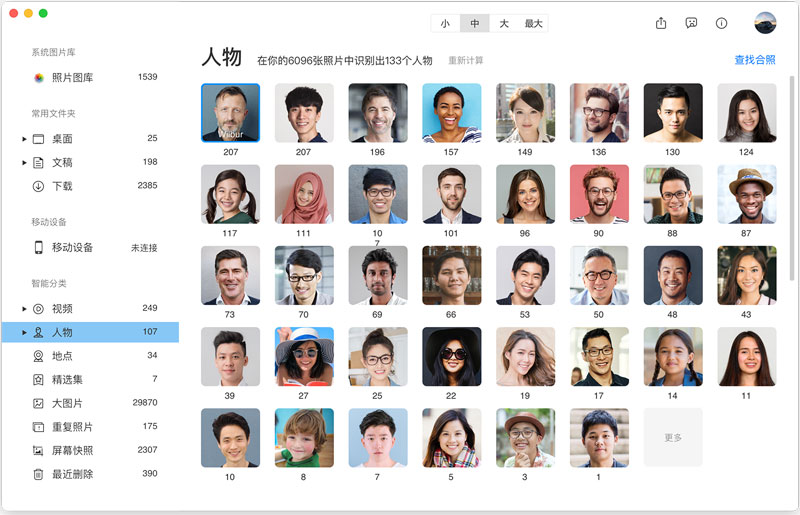The height and width of the screenshot is (515, 800).
Task: Click the 查找合照 link
Action: pyautogui.click(x=755, y=60)
